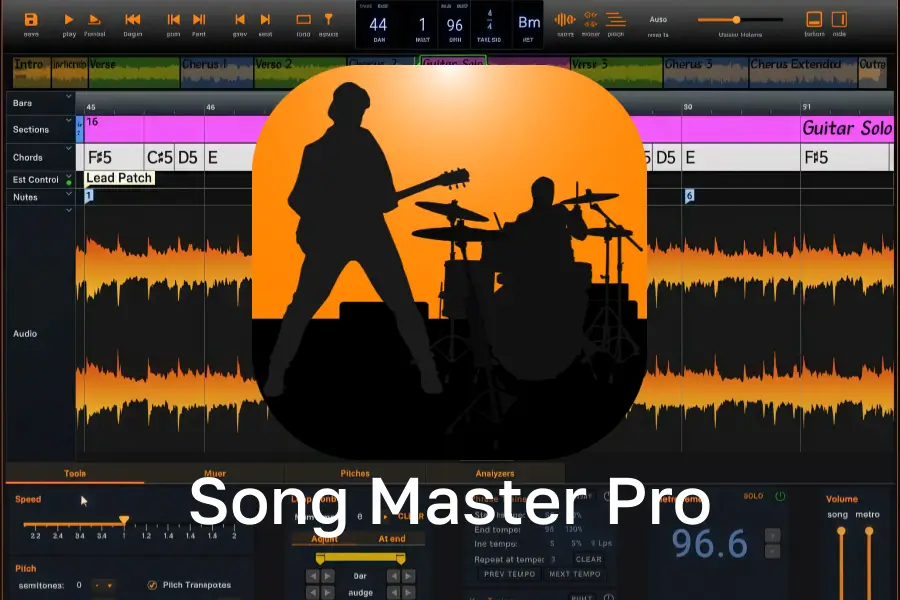Image resolution: width=900 pixels, height=600 pixels.
Task: Click note marker 1 in the Notes lane
Action: (89, 196)
